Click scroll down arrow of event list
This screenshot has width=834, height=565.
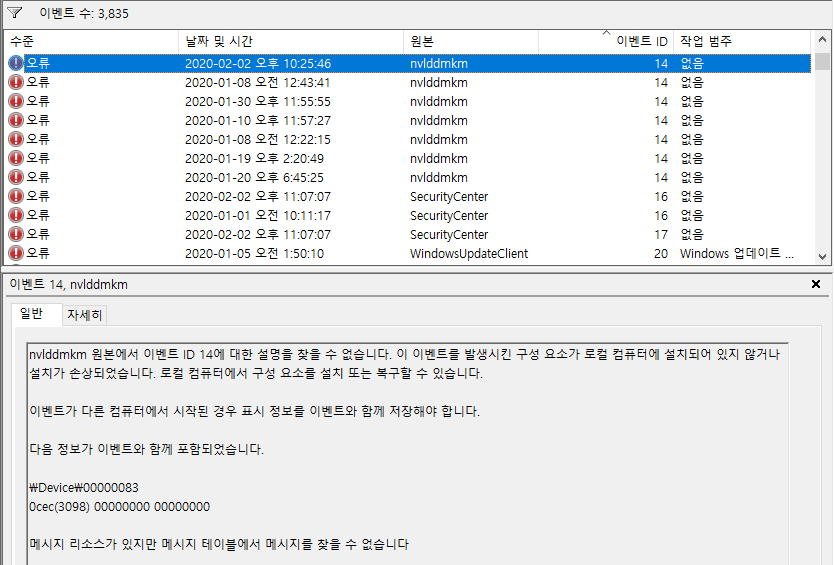pos(822,256)
